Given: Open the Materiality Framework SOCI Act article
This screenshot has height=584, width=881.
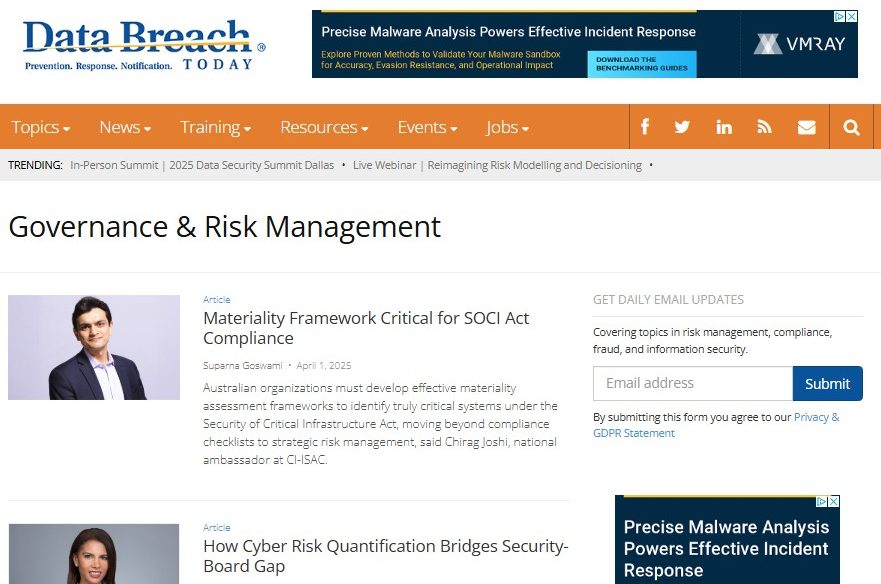Looking at the screenshot, I should 366,328.
